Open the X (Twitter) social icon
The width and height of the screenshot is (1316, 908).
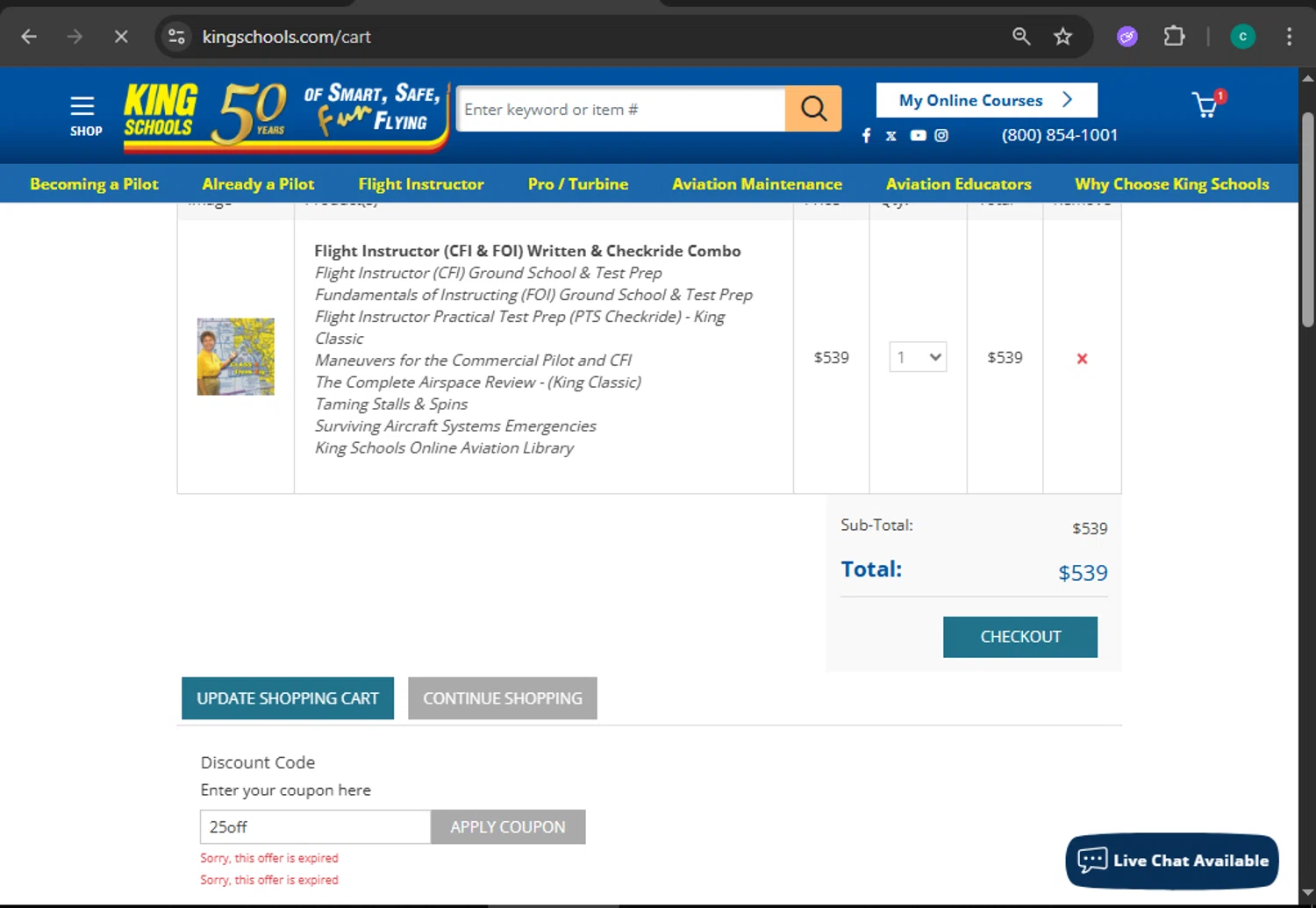click(x=891, y=135)
